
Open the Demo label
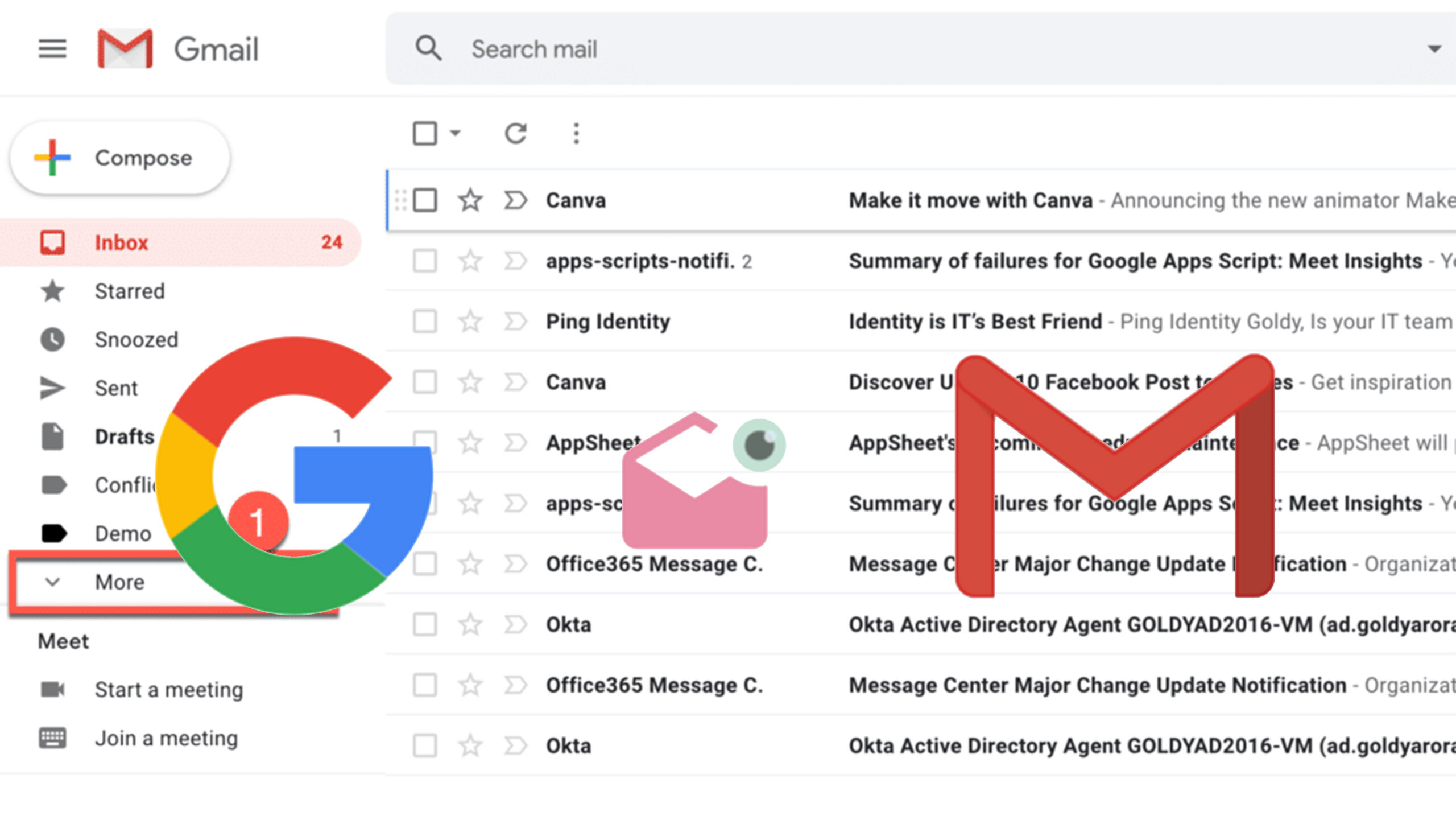pyautogui.click(x=123, y=534)
